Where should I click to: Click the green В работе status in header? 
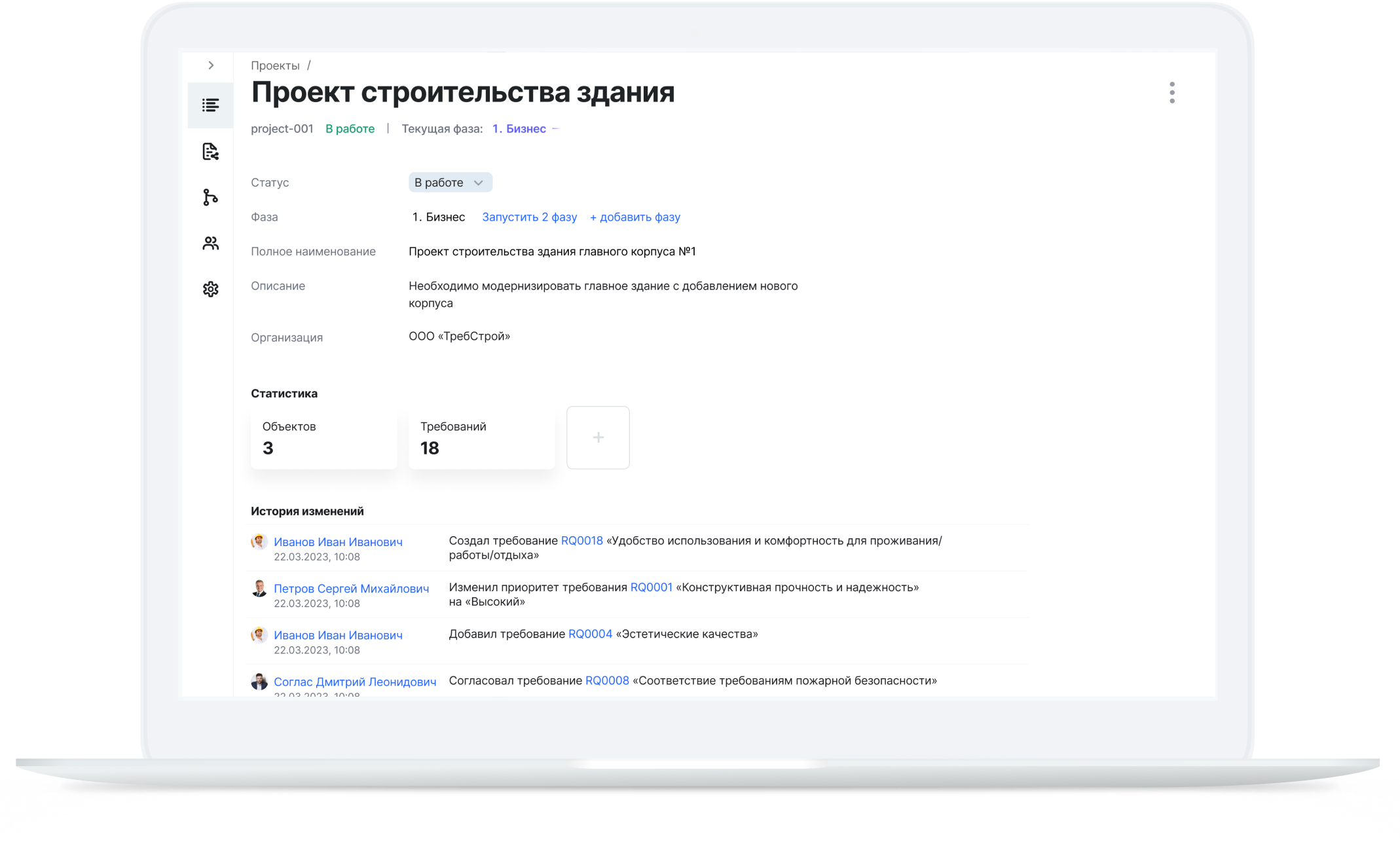tap(350, 129)
